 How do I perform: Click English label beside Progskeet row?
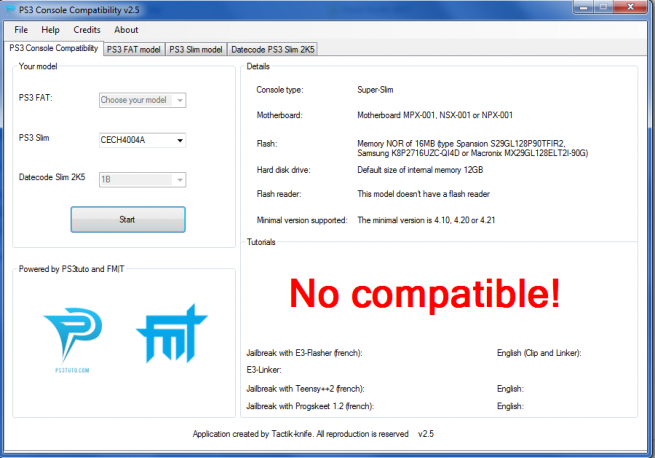point(510,406)
